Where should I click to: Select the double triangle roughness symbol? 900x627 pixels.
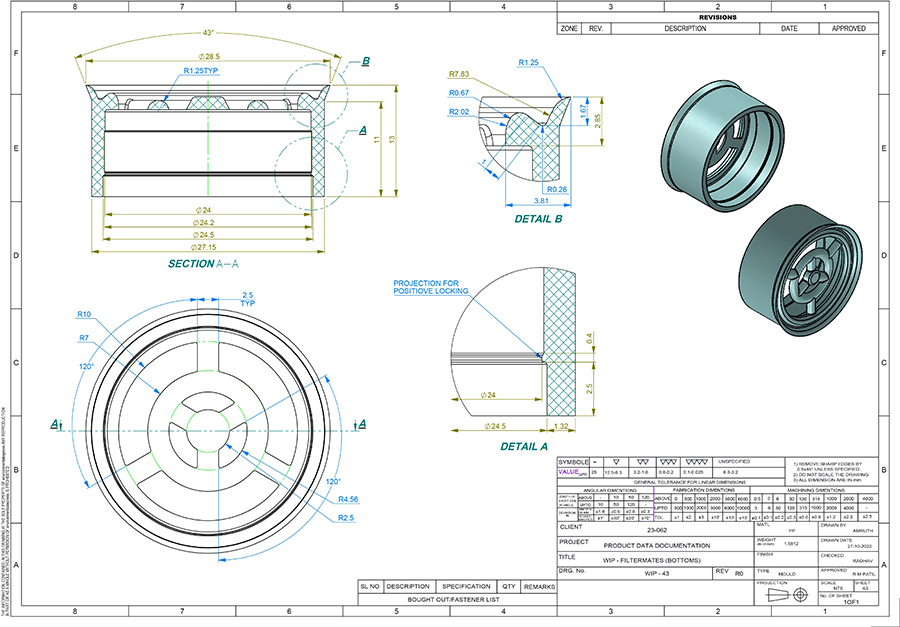(x=643, y=461)
